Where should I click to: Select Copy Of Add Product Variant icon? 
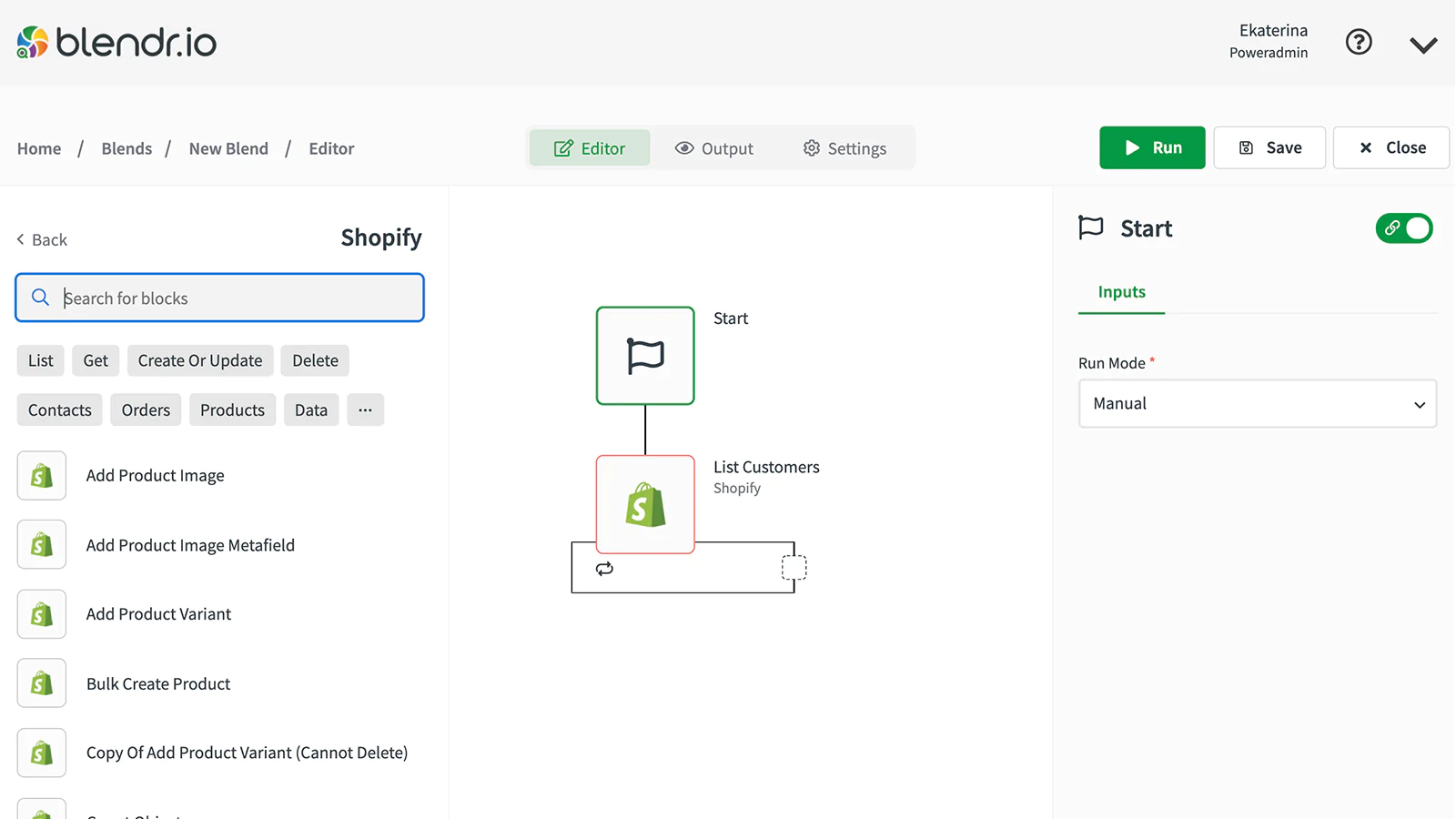pos(42,753)
